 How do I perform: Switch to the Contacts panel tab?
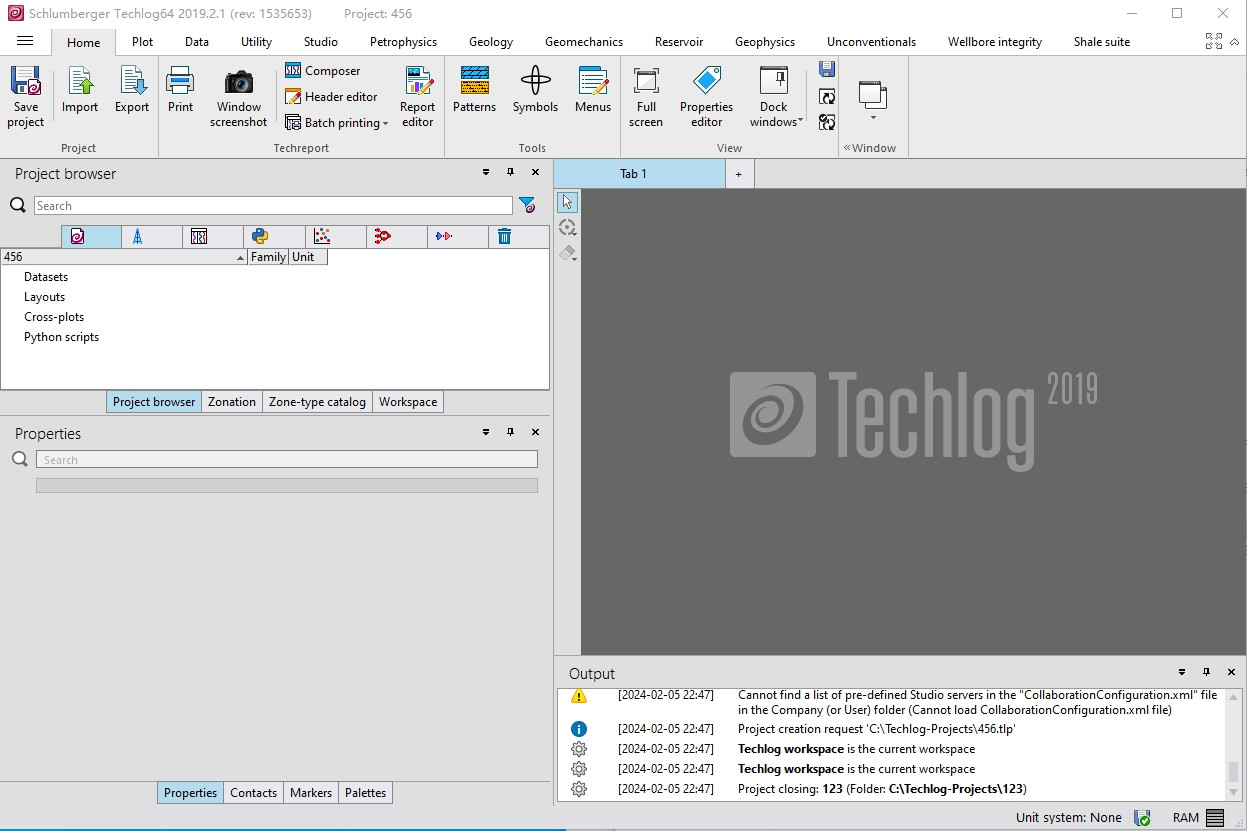point(253,793)
